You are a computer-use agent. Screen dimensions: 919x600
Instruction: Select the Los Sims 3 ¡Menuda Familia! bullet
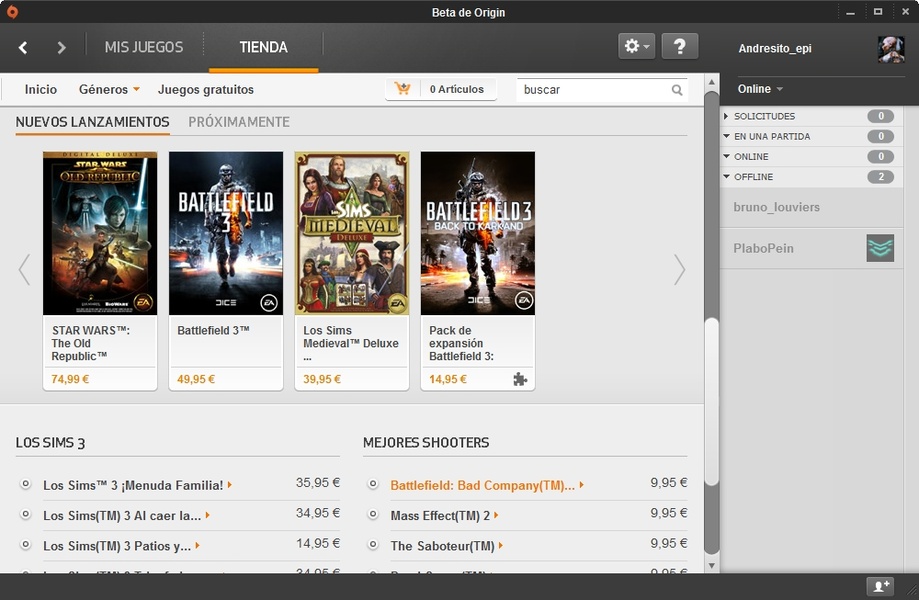(26, 485)
